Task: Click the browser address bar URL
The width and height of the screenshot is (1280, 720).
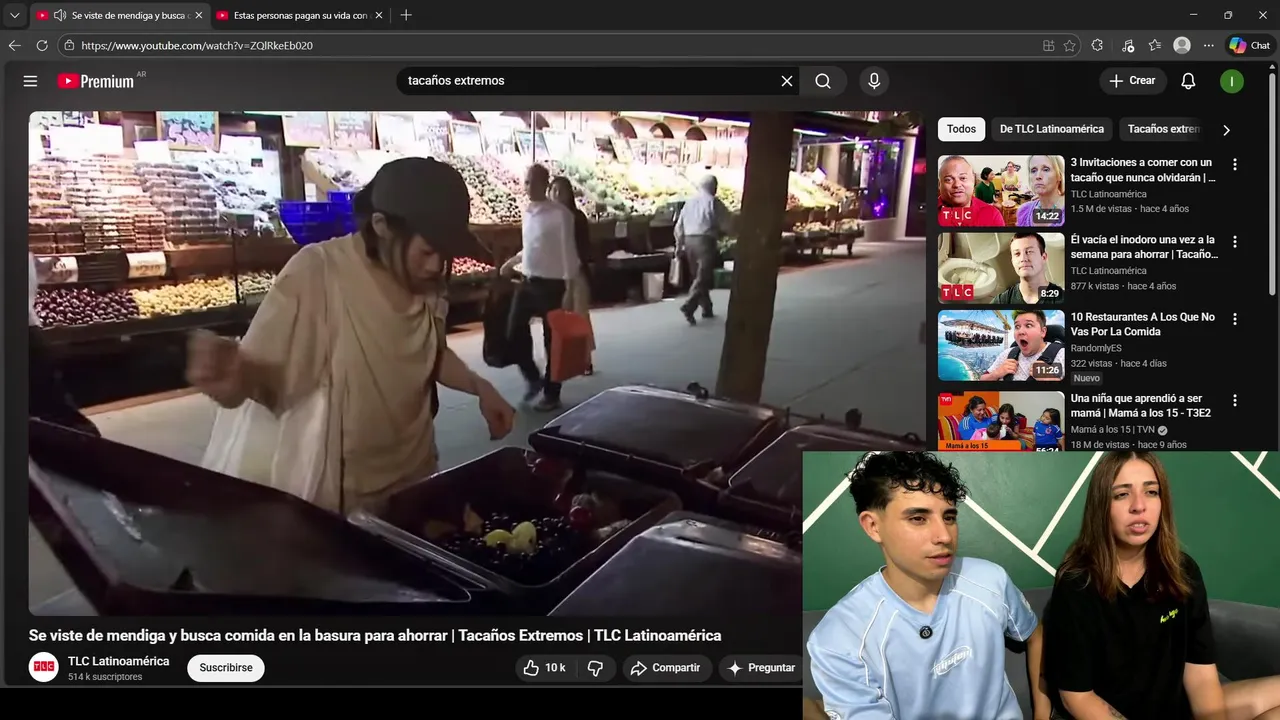Action: click(x=197, y=45)
